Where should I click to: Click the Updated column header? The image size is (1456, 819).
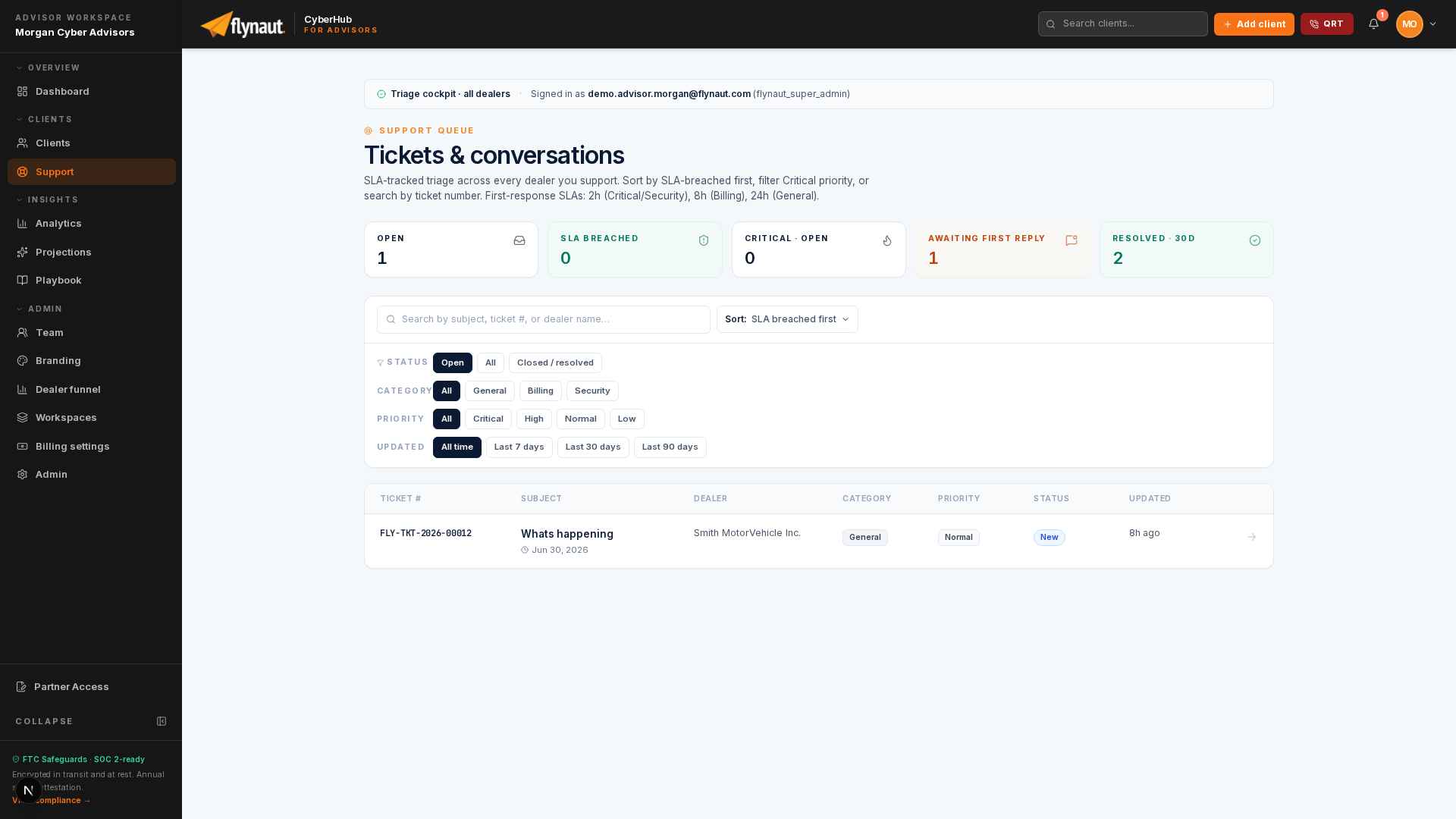(x=1150, y=499)
